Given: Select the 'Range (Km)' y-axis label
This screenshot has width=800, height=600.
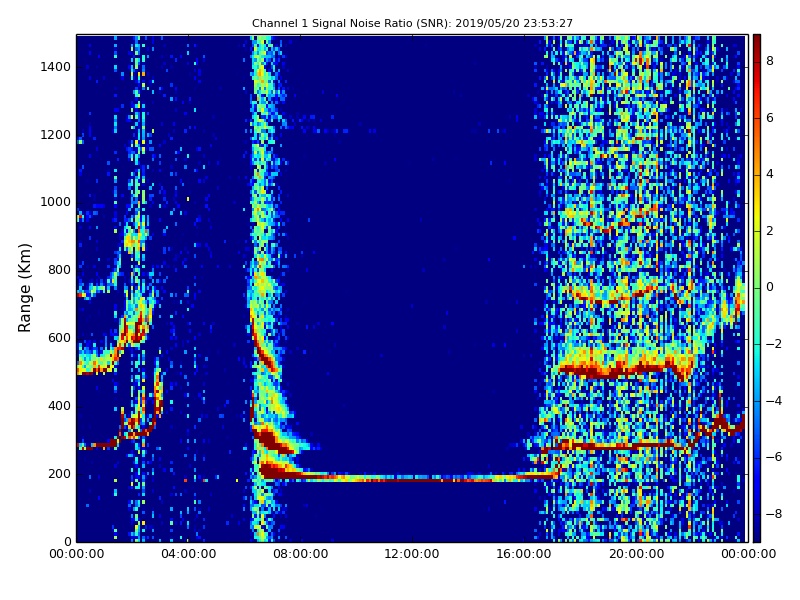Looking at the screenshot, I should [x=24, y=288].
